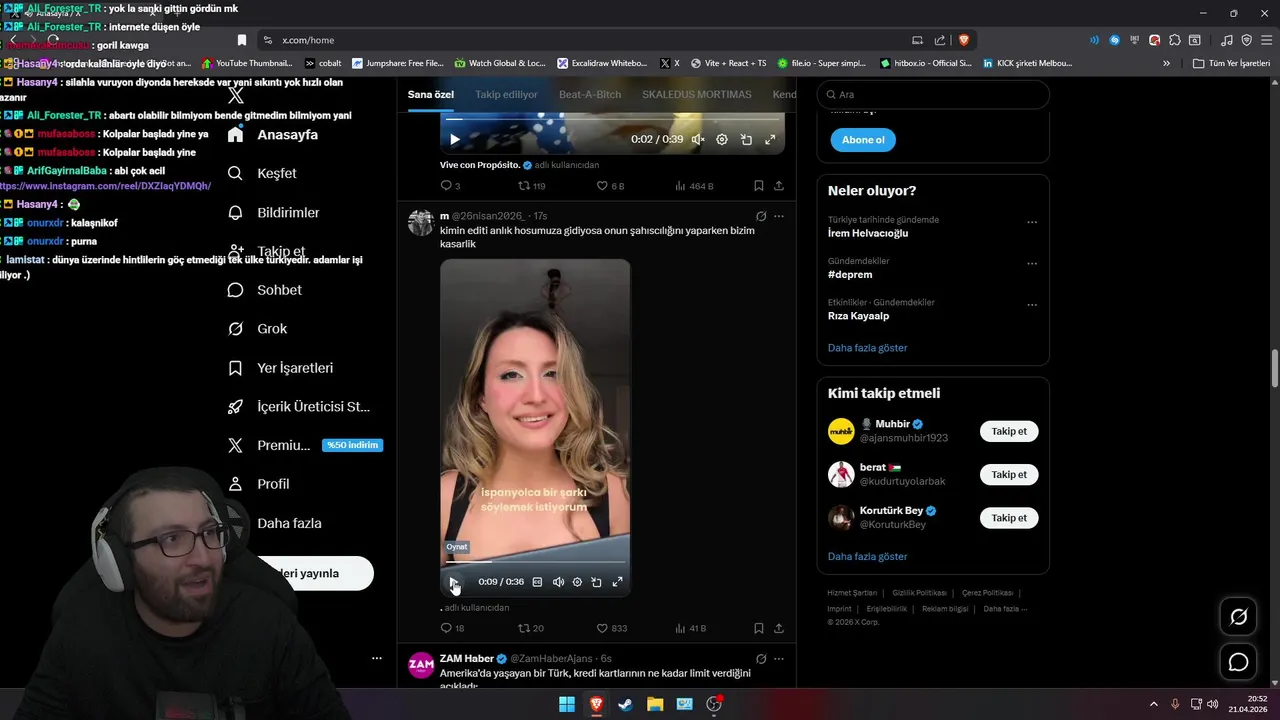Image resolution: width=1280 pixels, height=720 pixels.
Task: Reply to the 'kimin editi' tweet (18 replies)
Action: pos(446,628)
